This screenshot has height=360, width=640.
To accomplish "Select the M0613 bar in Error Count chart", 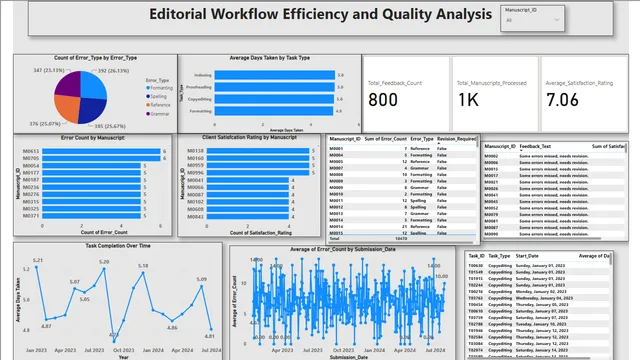I will coord(101,151).
